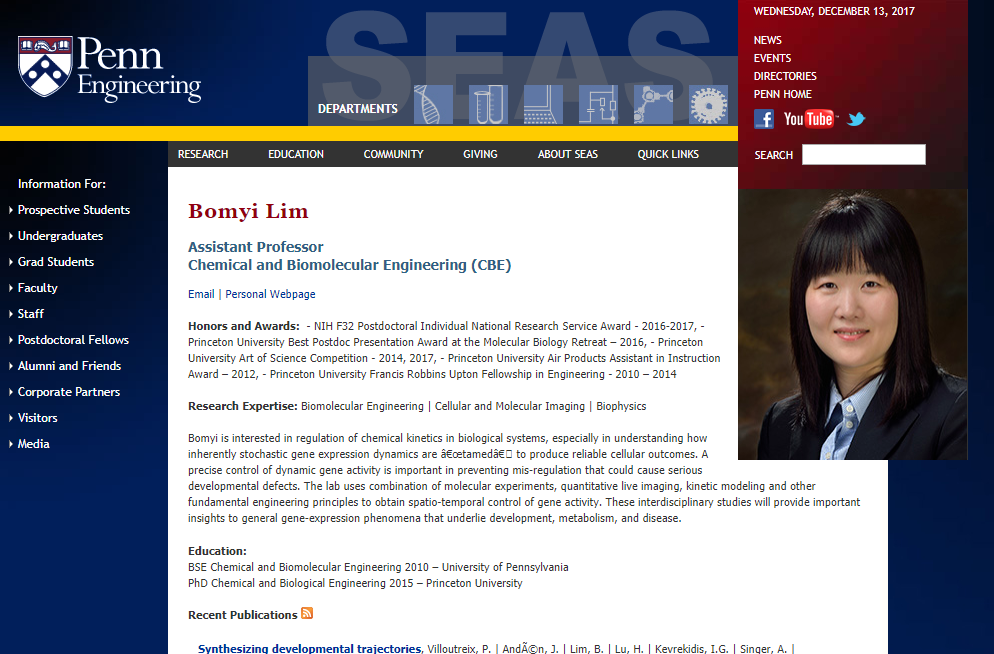
Task: Click the Personal Webpage link
Action: (x=270, y=294)
